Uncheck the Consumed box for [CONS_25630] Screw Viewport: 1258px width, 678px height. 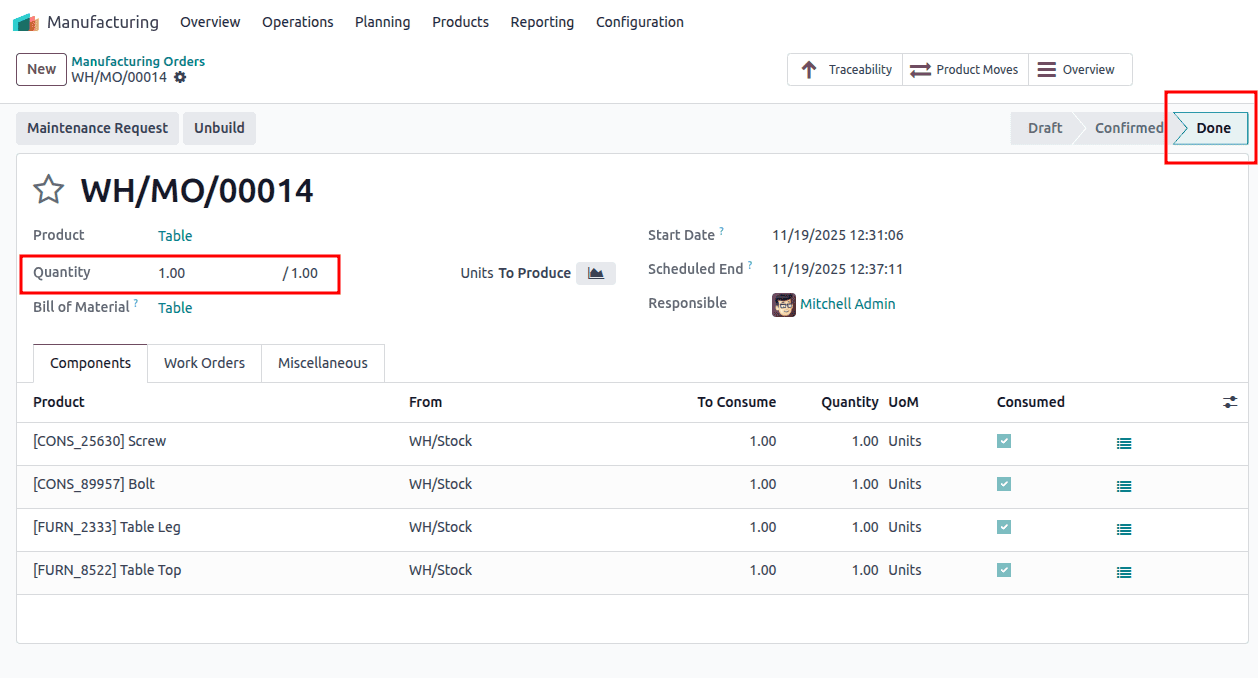[1003, 440]
